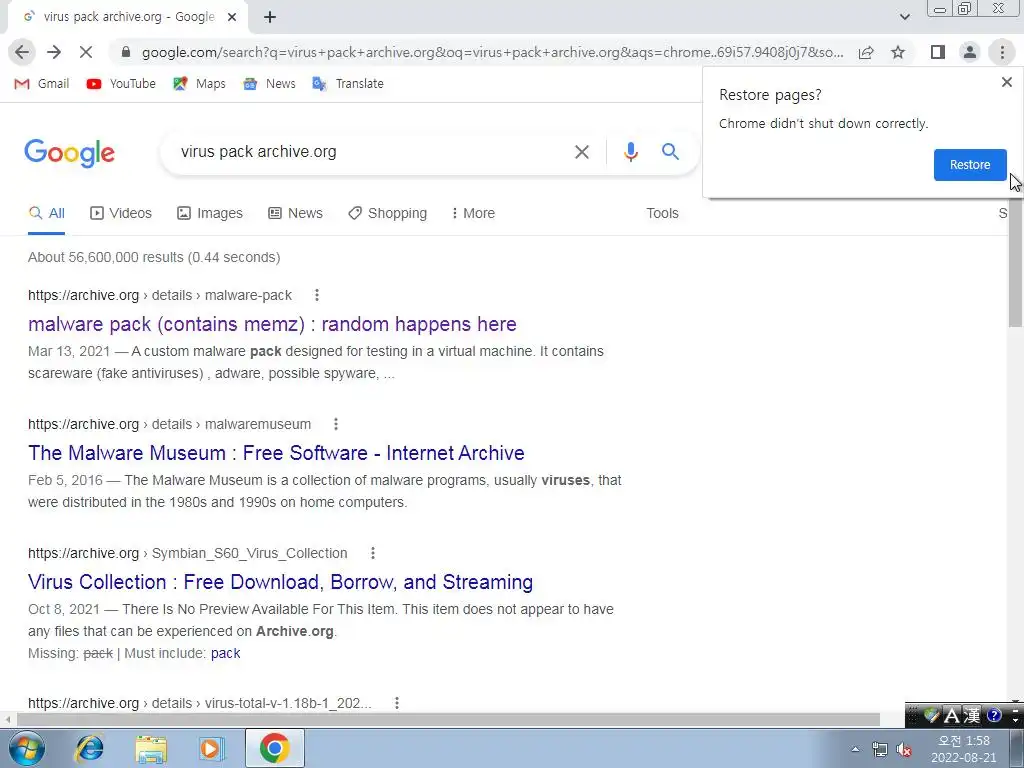
Task: Open Windows Media Player from taskbar
Action: tap(211, 748)
